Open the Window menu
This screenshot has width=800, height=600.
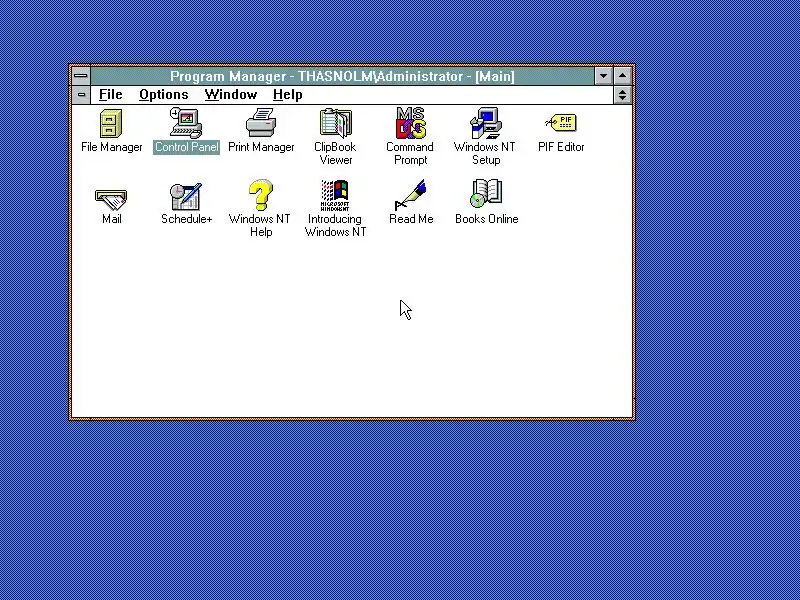click(231, 94)
